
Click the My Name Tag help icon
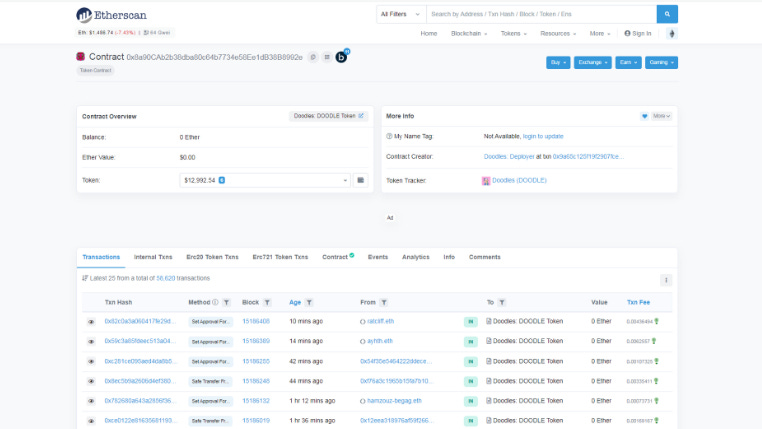click(x=389, y=137)
